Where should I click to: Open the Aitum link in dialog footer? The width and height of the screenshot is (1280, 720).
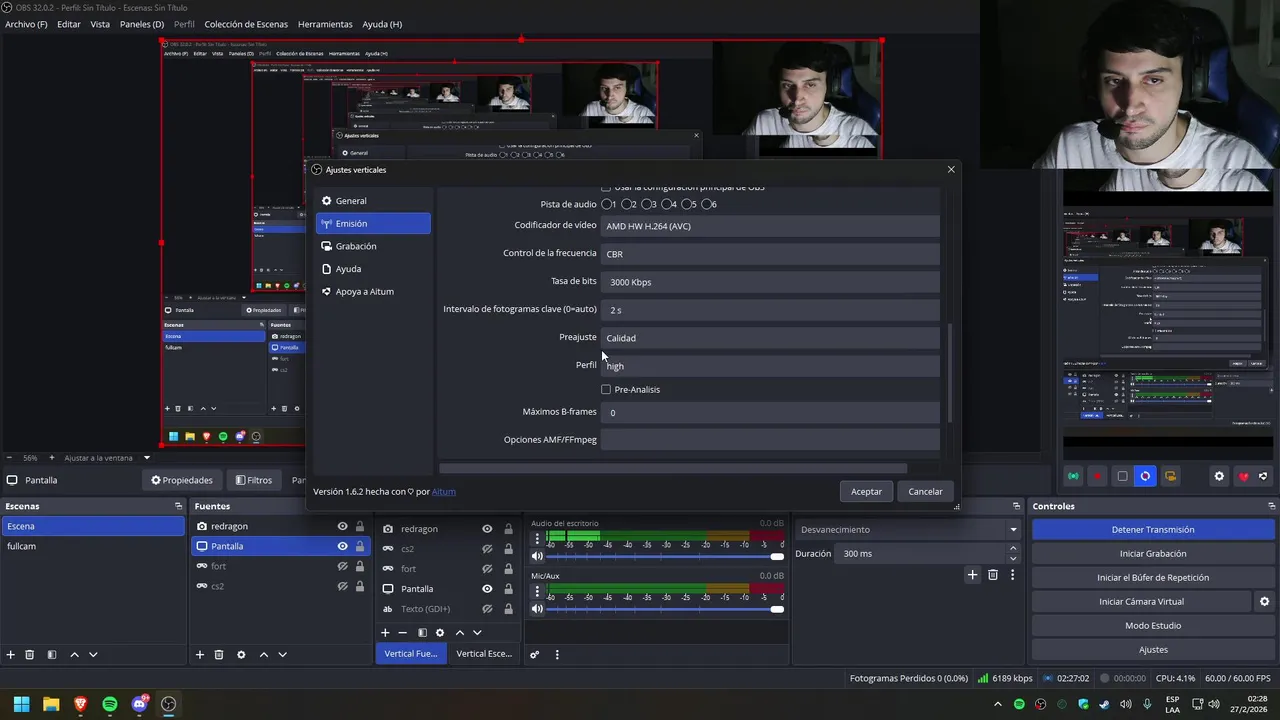(444, 491)
